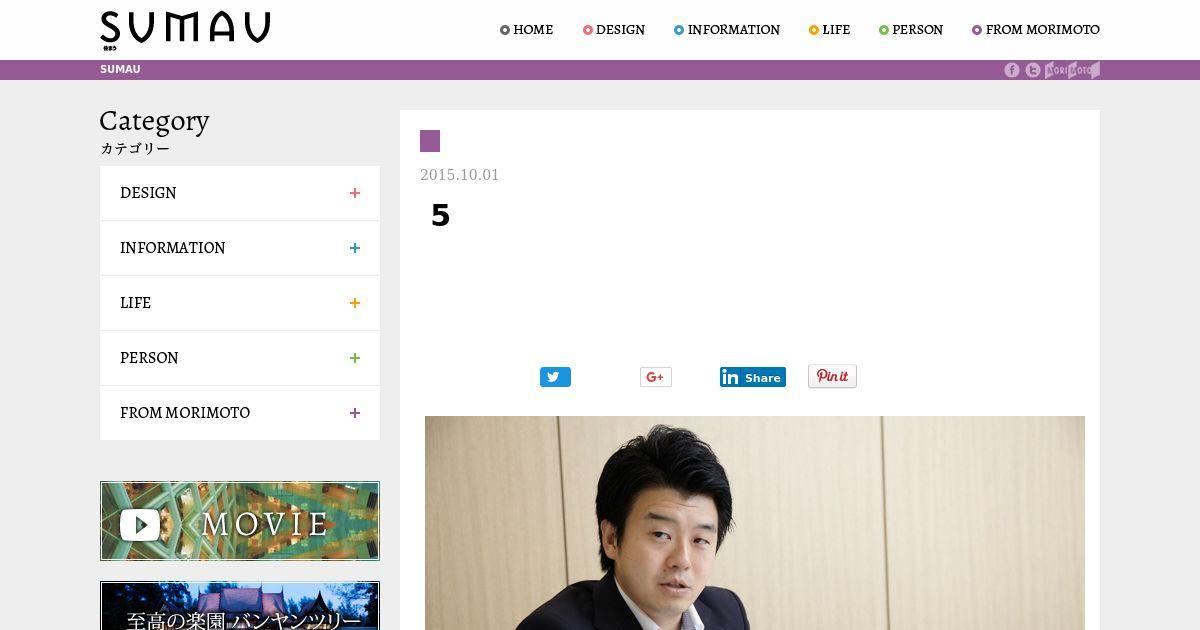The image size is (1200, 630).
Task: Click the purple category square above date
Action: [430, 141]
